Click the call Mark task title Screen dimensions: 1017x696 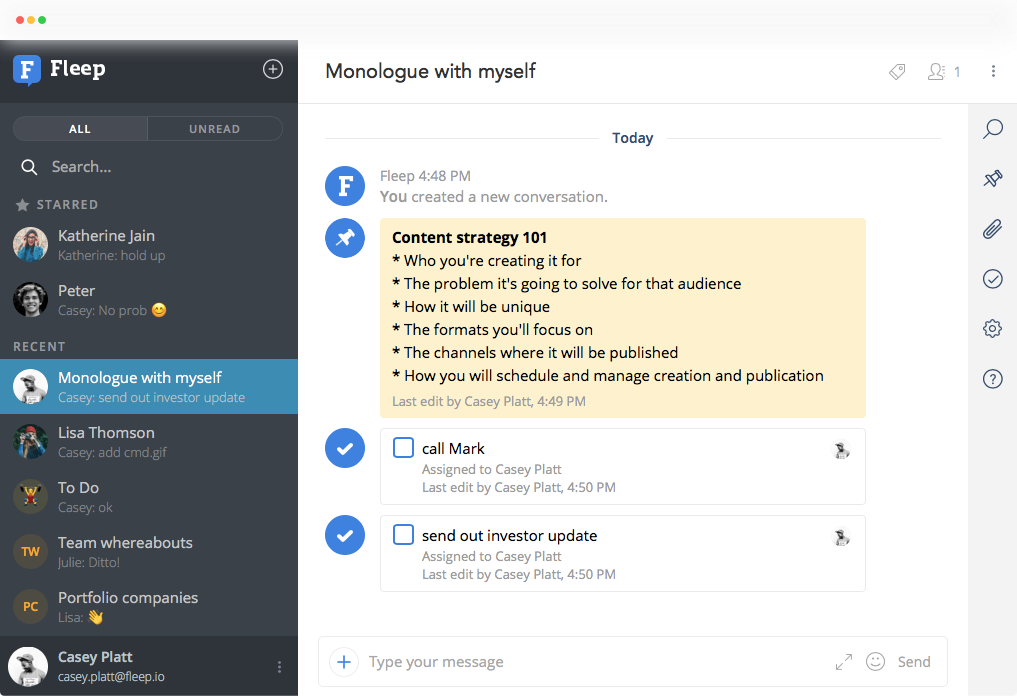[453, 448]
